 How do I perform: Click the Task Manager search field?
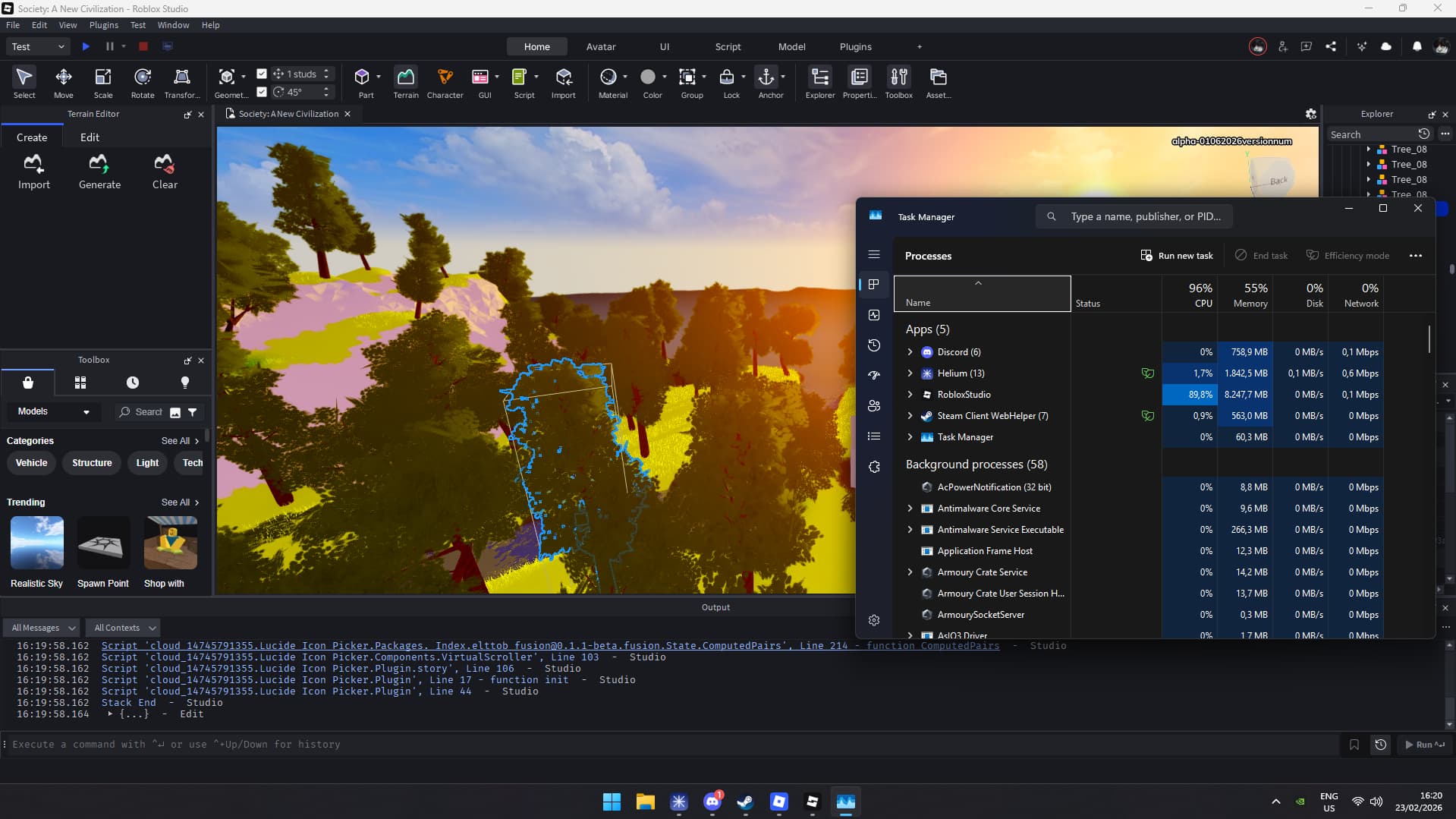(1134, 216)
